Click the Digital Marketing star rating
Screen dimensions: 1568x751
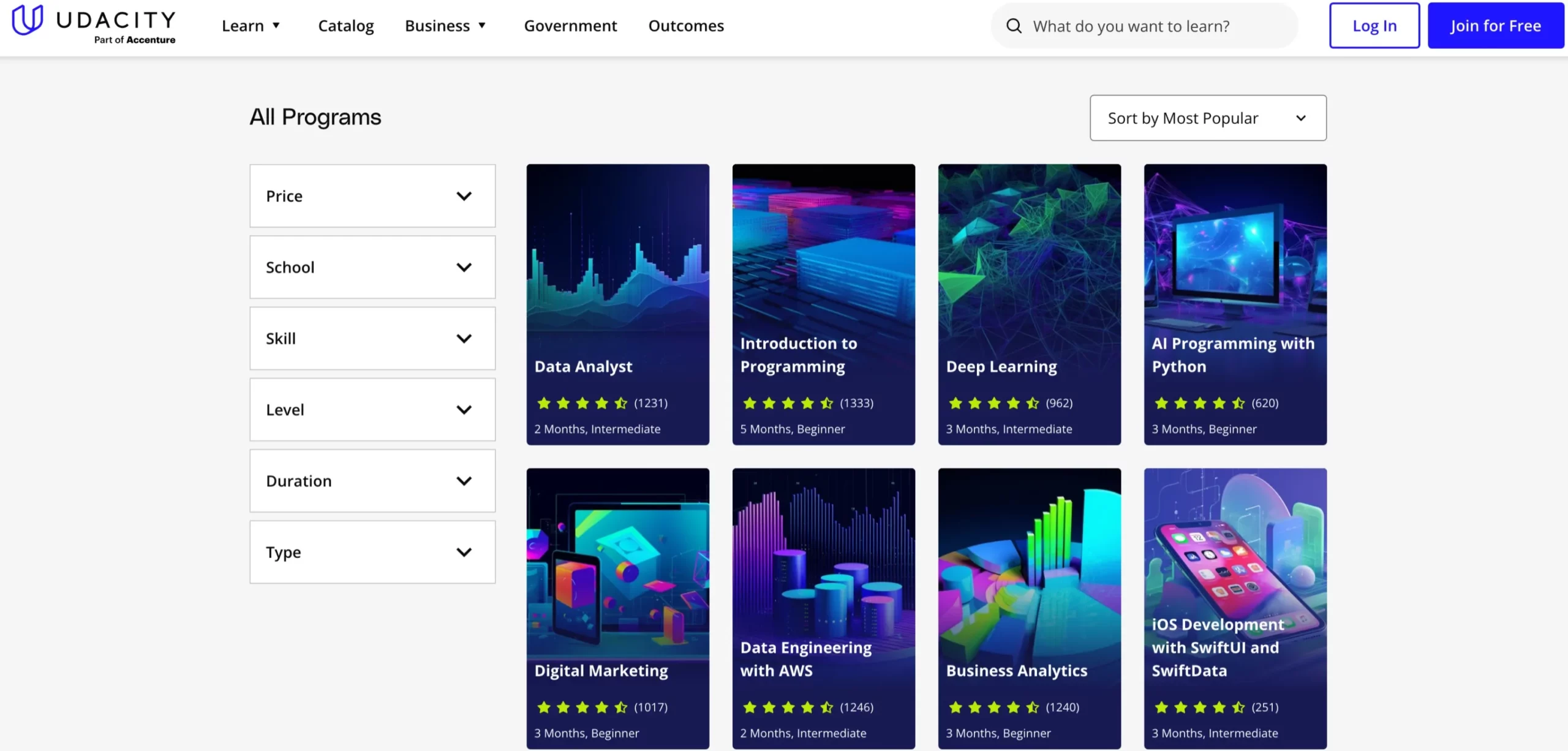[582, 708]
